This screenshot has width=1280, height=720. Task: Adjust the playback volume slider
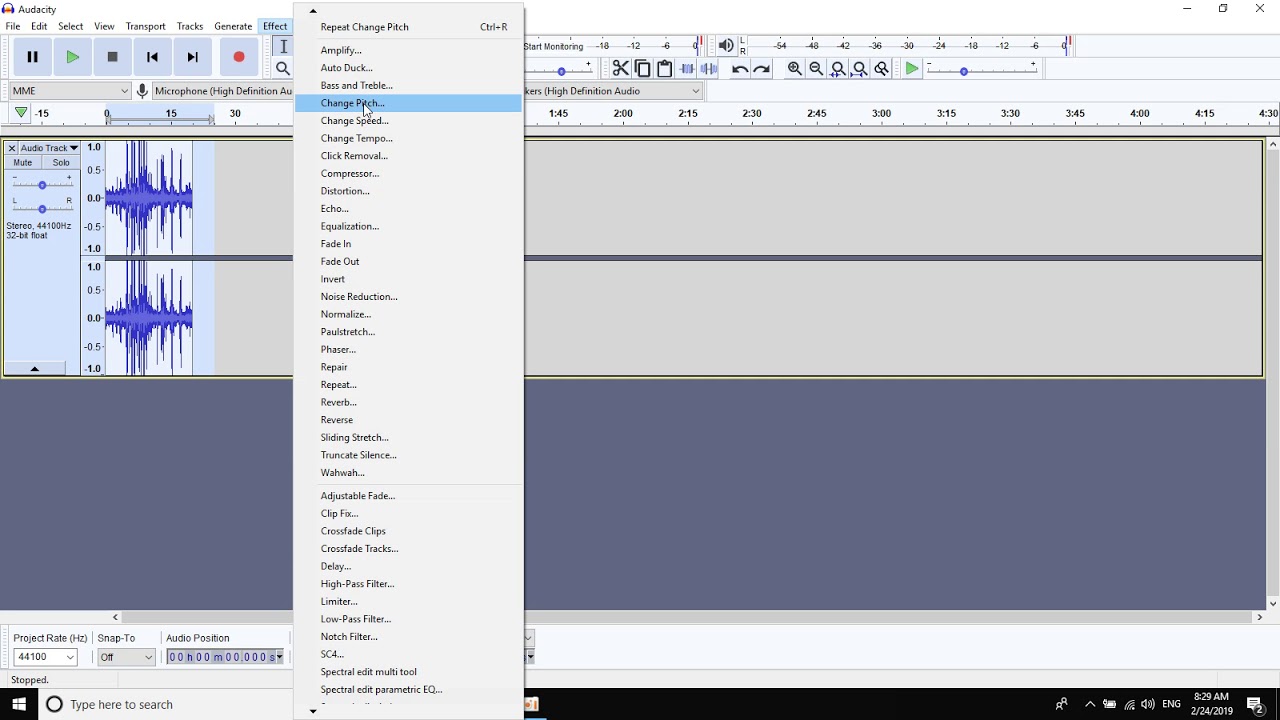click(559, 69)
